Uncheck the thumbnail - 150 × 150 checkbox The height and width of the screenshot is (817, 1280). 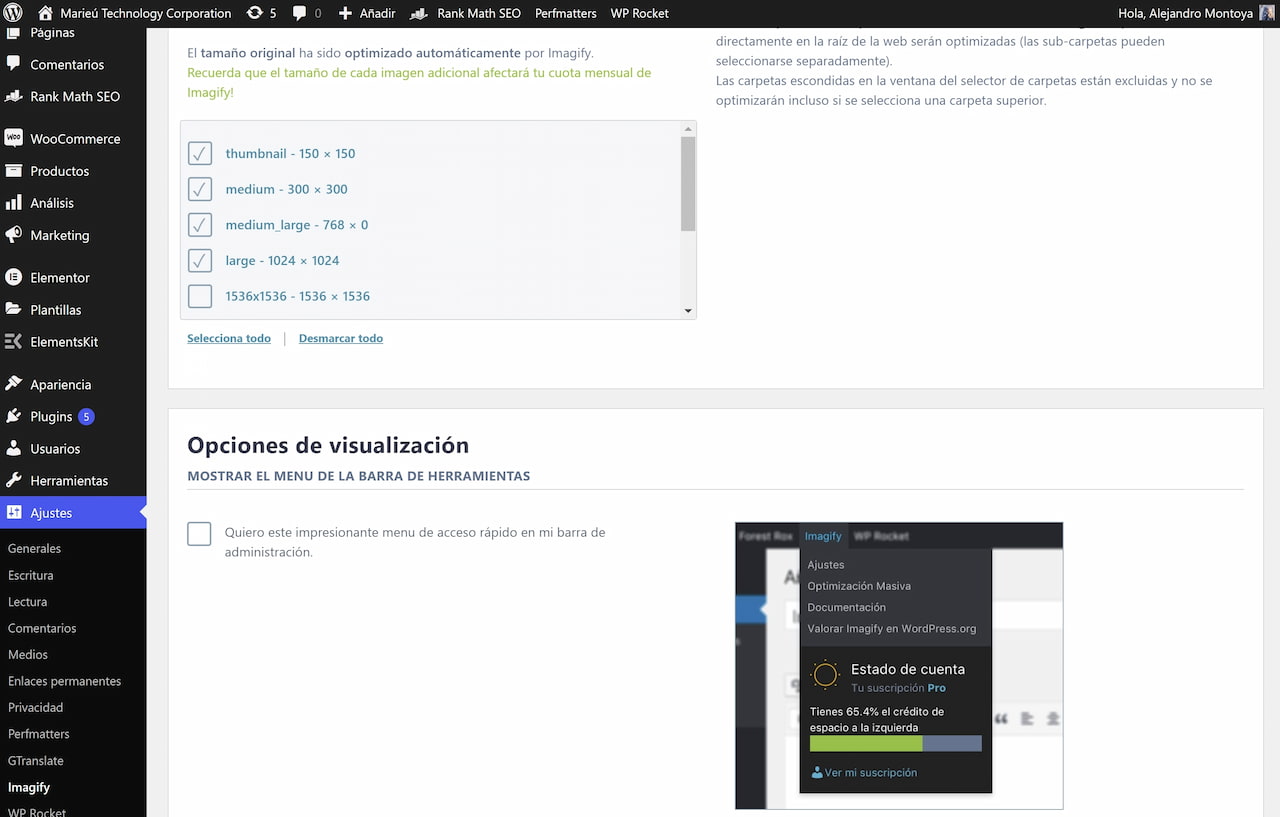click(200, 153)
